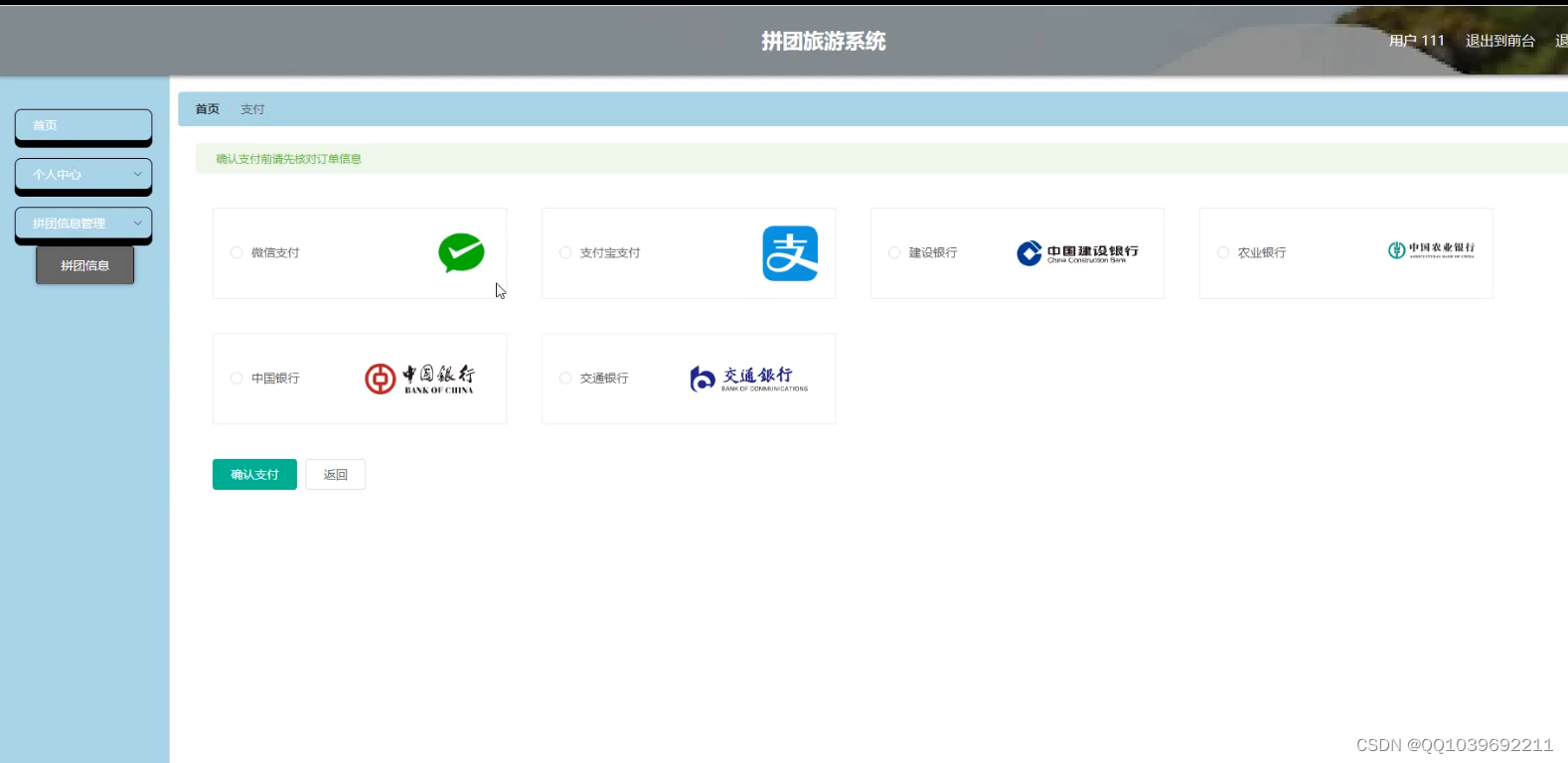This screenshot has height=763, width=1568.
Task: Select the 支付宝支付 radio button
Action: [565, 252]
